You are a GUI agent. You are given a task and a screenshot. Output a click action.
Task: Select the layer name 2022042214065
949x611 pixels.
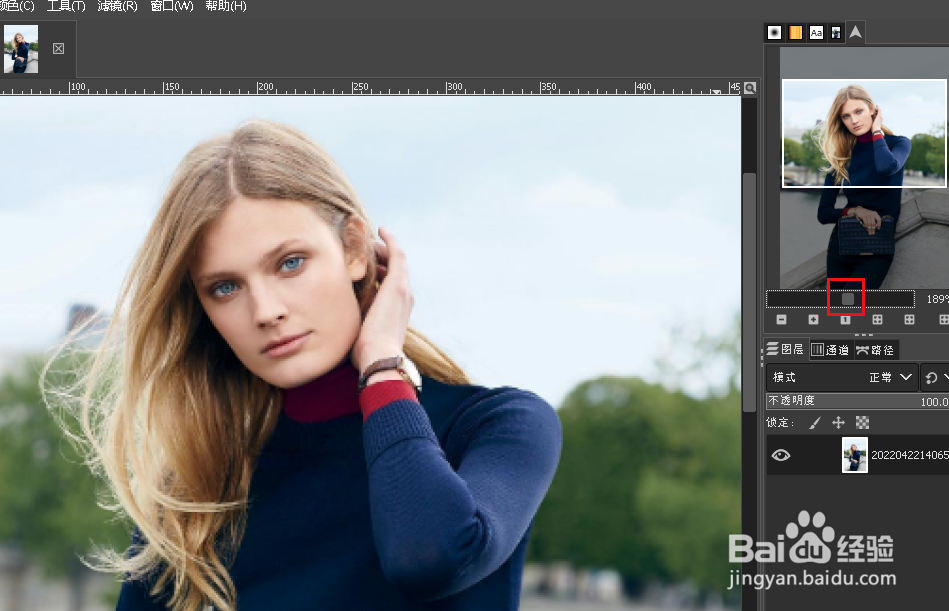point(910,455)
